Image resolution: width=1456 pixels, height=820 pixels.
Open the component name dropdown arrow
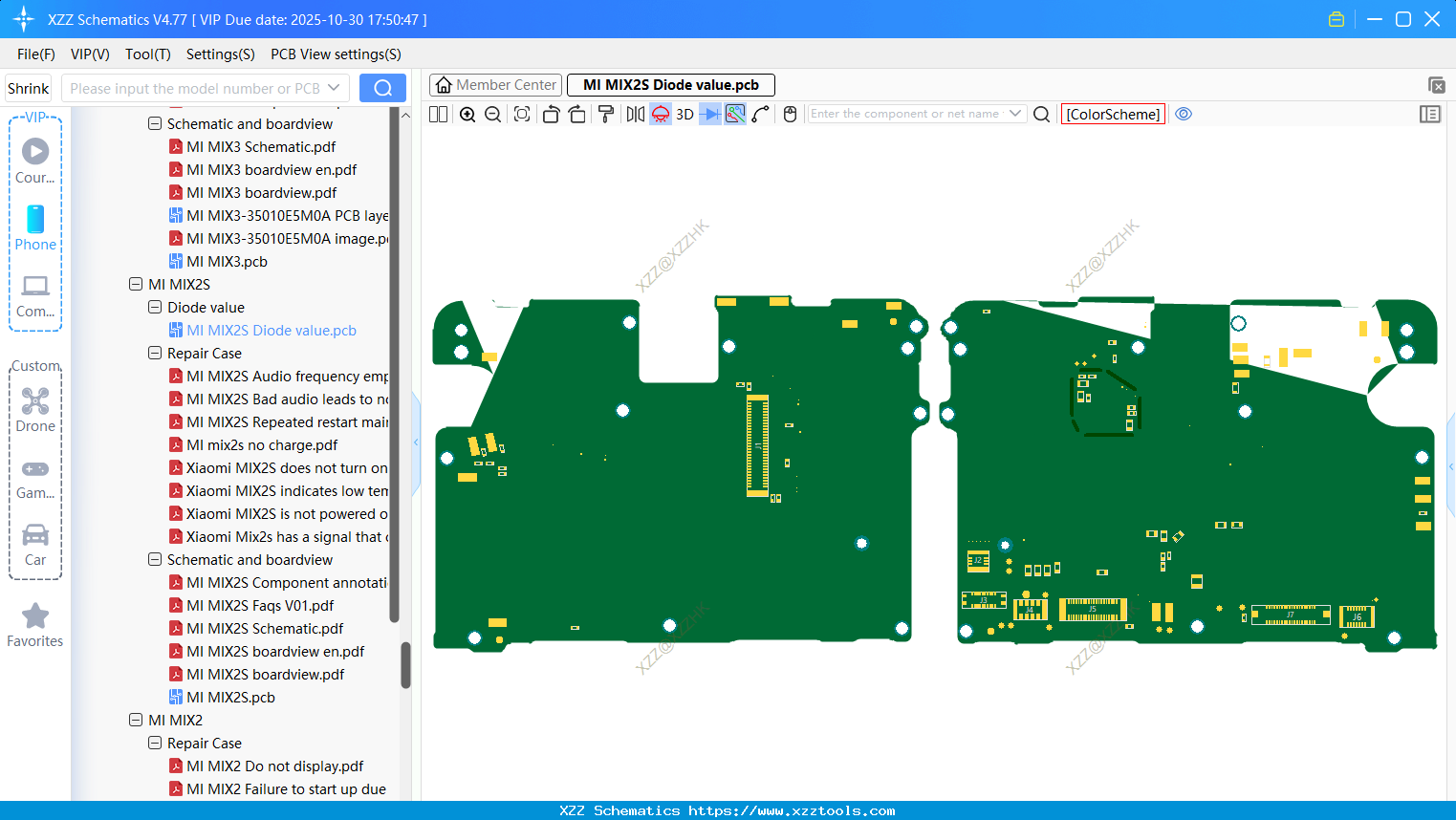1015,114
